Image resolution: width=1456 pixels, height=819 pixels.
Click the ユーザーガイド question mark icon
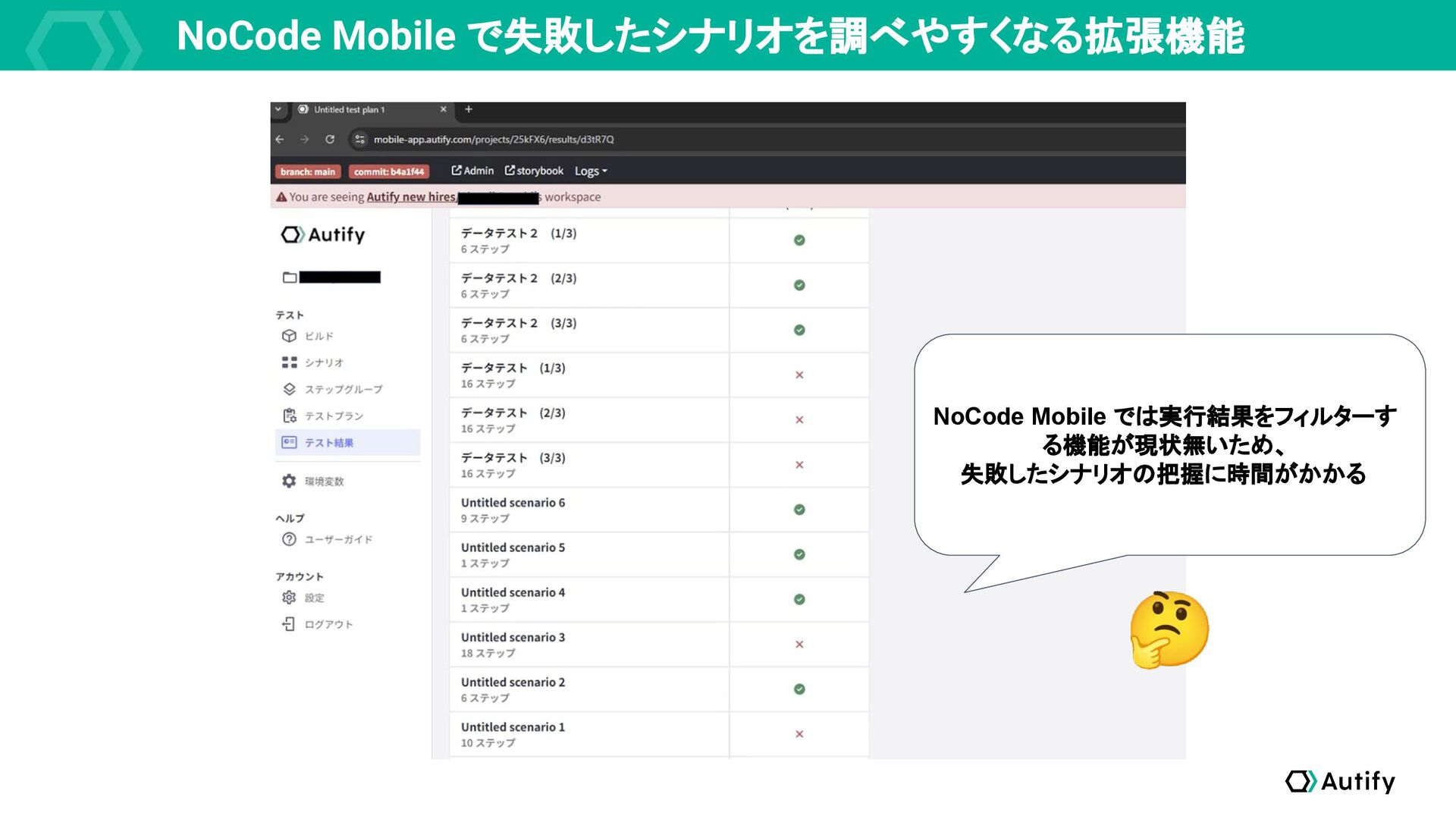[x=289, y=539]
